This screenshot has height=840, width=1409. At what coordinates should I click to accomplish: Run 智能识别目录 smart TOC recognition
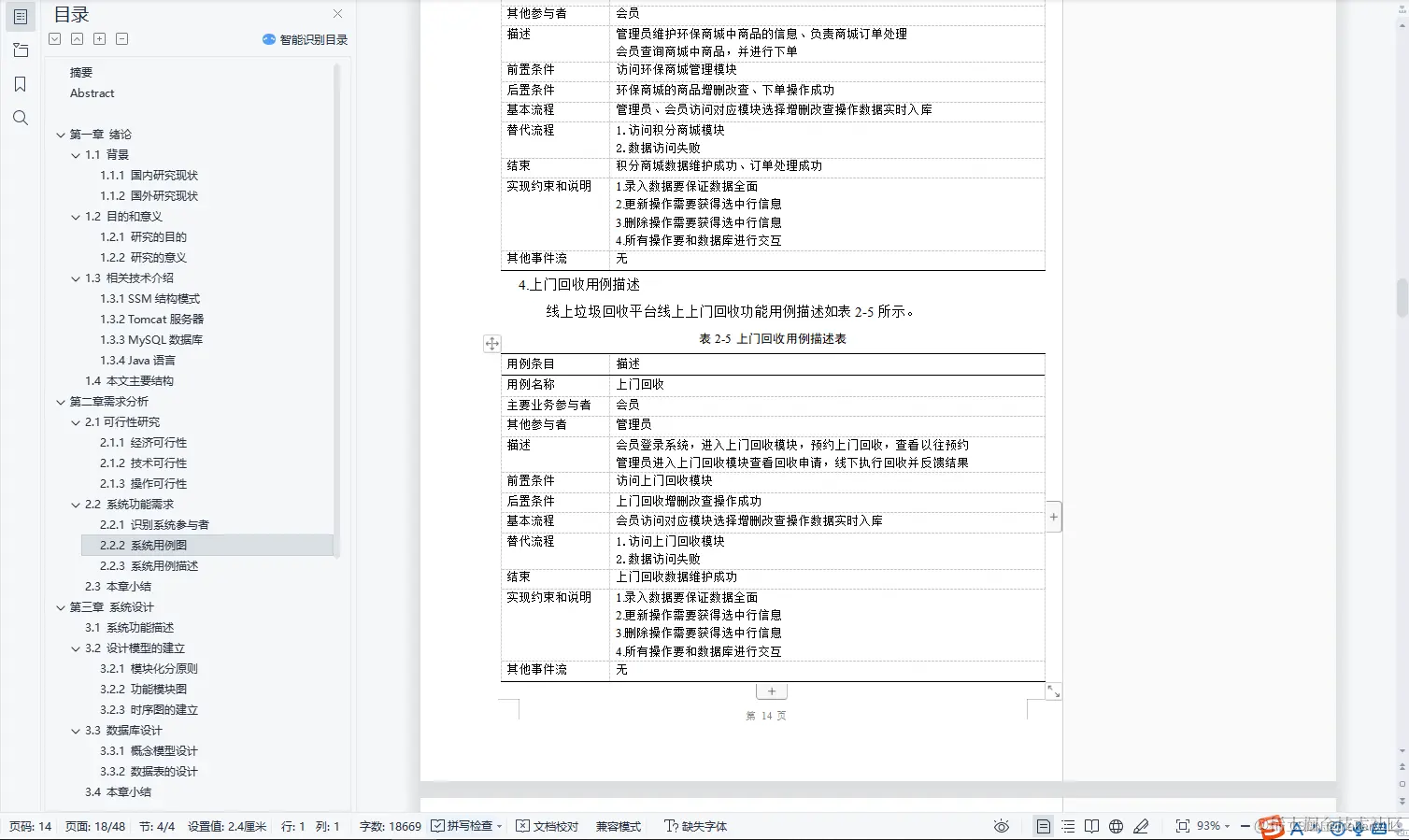(306, 39)
